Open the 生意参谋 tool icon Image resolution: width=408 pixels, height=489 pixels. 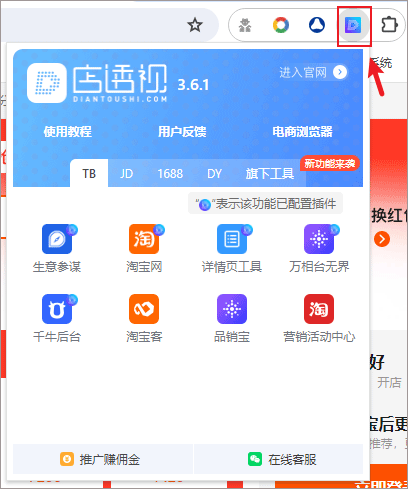(57, 239)
